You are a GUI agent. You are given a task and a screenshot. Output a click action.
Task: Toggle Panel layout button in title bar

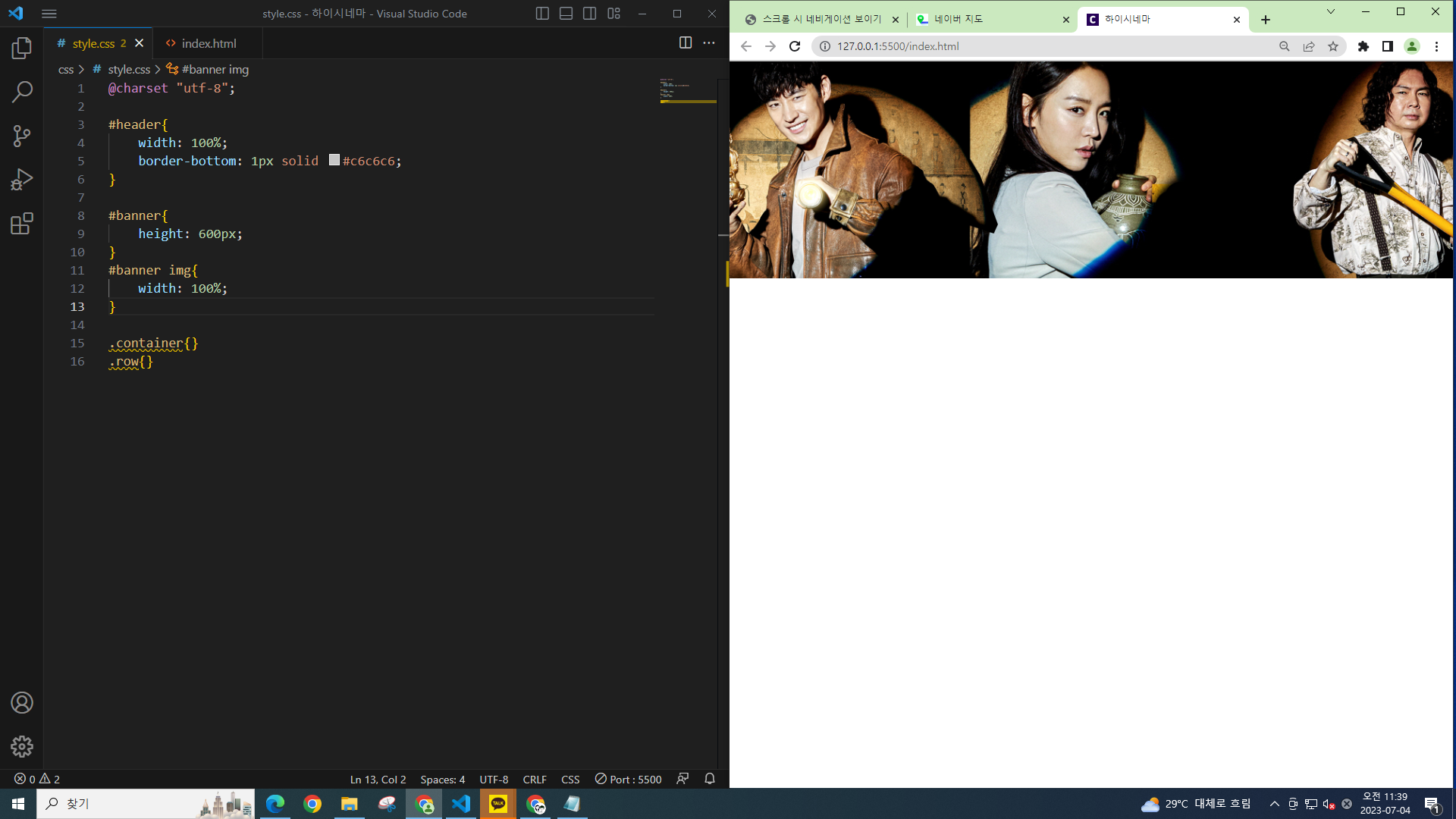[x=566, y=14]
